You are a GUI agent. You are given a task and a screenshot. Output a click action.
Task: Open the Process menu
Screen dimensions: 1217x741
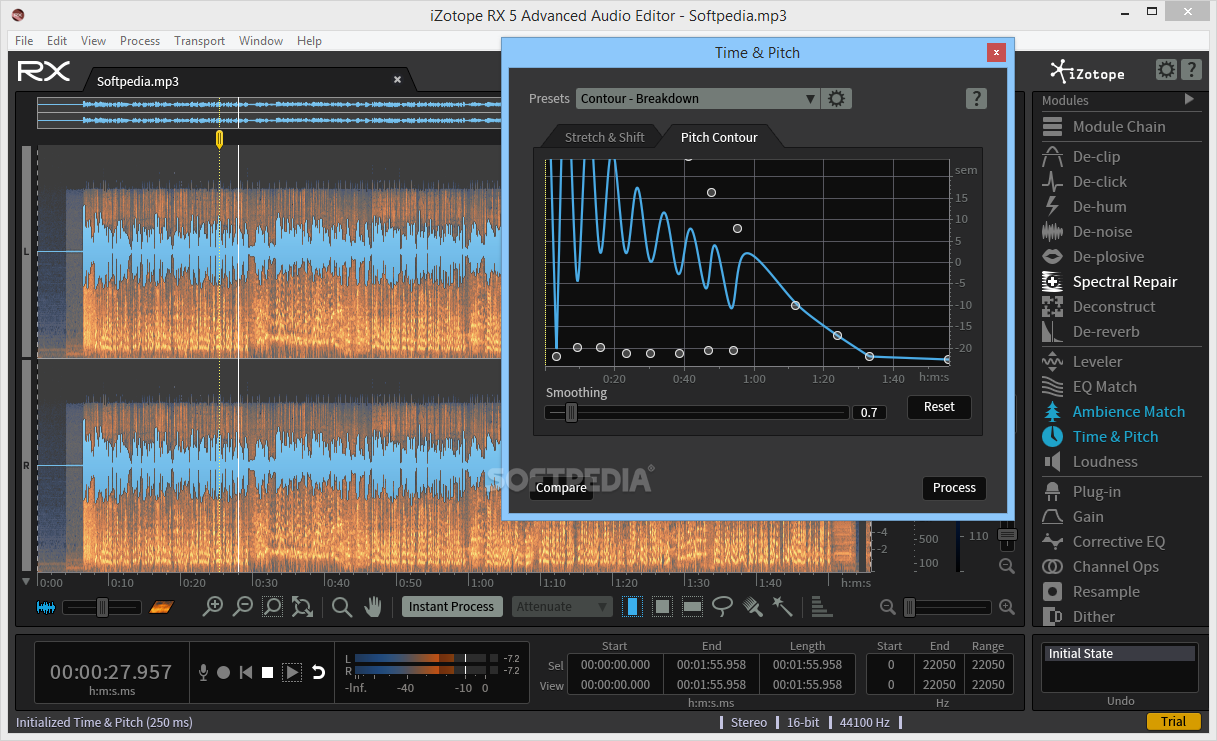coord(140,41)
